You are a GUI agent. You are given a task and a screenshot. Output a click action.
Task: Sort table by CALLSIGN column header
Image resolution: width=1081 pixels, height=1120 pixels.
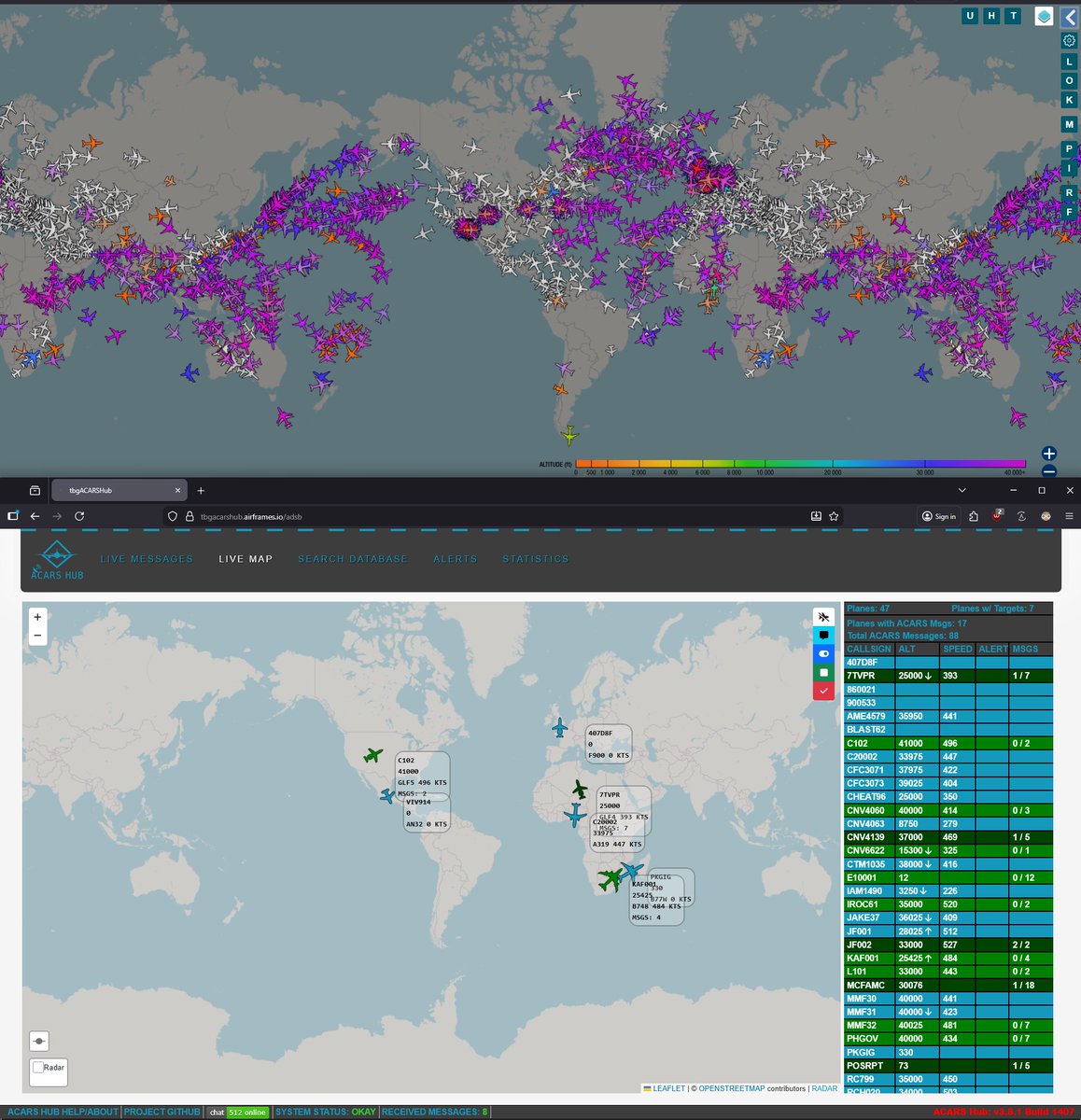[869, 649]
